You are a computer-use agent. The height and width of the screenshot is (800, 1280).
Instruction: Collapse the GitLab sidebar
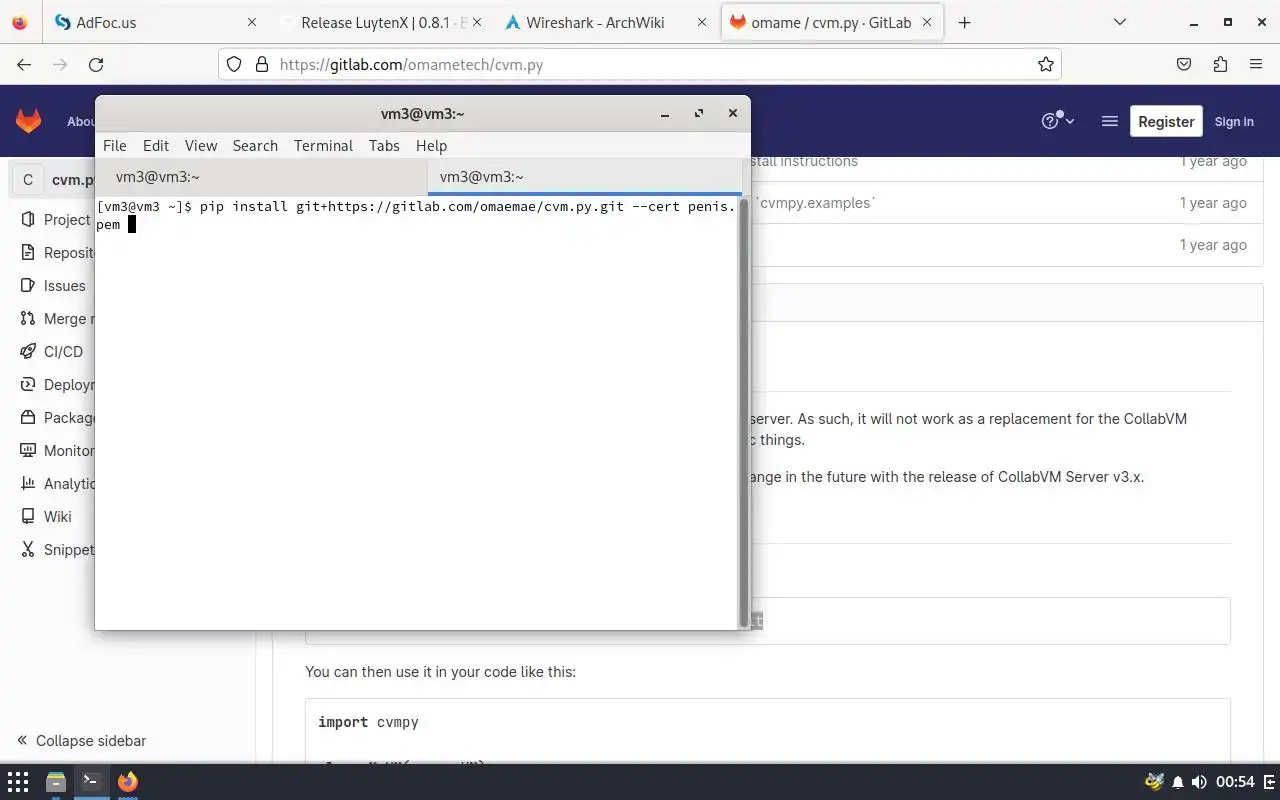81,740
